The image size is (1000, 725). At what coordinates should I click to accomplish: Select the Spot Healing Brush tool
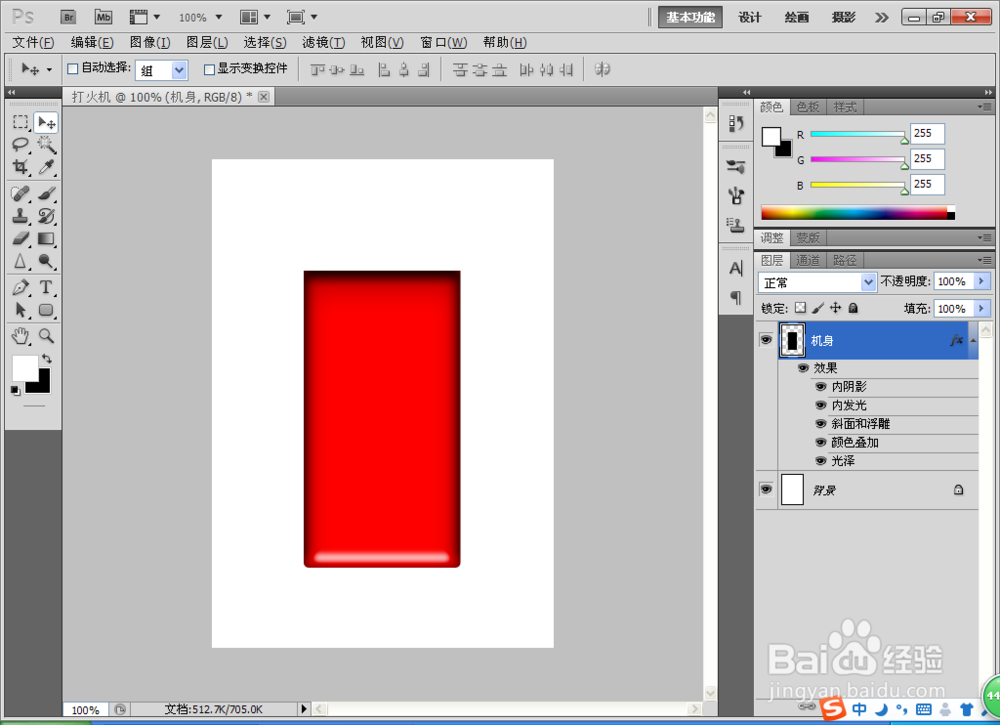(x=20, y=193)
